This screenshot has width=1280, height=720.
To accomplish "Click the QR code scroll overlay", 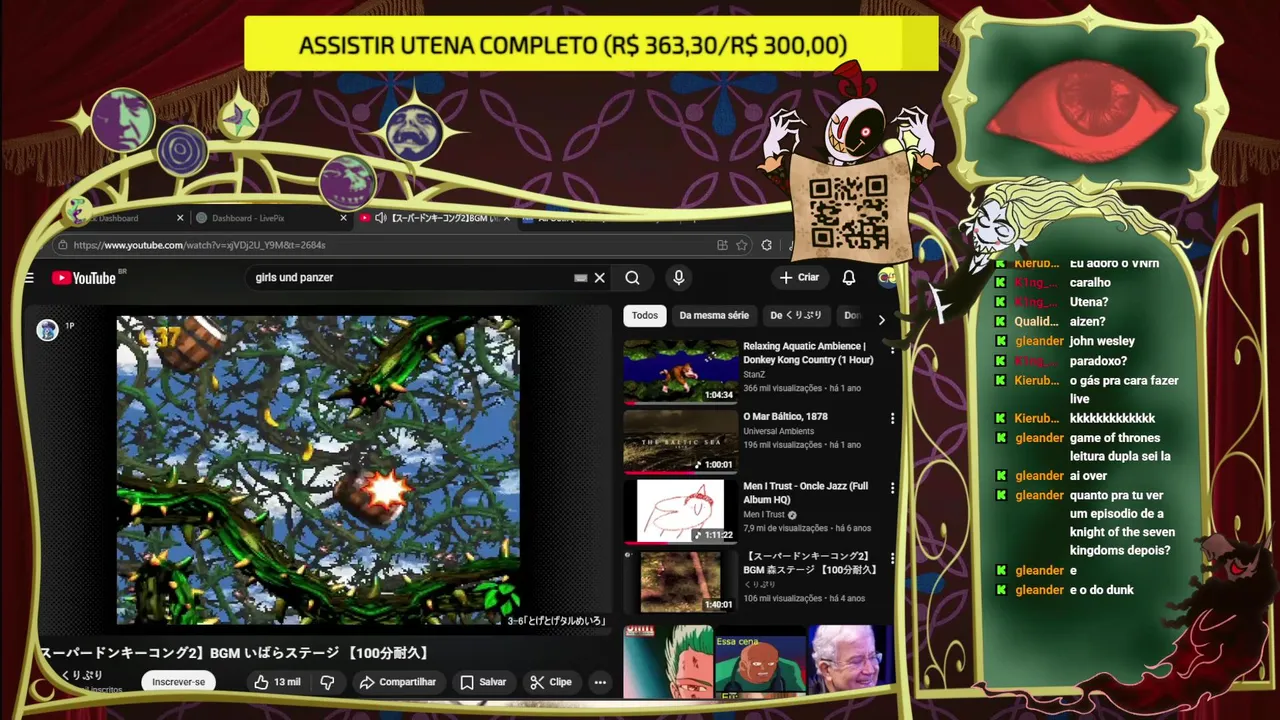I will 848,211.
